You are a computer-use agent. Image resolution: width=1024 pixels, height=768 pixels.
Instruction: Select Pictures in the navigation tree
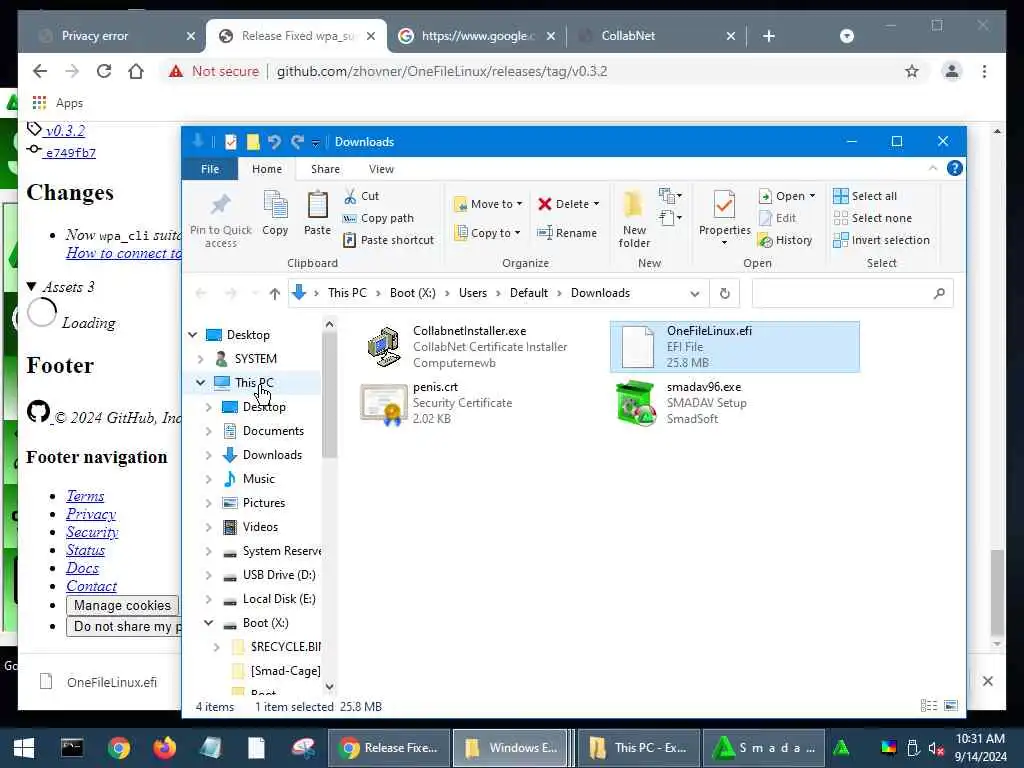click(264, 503)
